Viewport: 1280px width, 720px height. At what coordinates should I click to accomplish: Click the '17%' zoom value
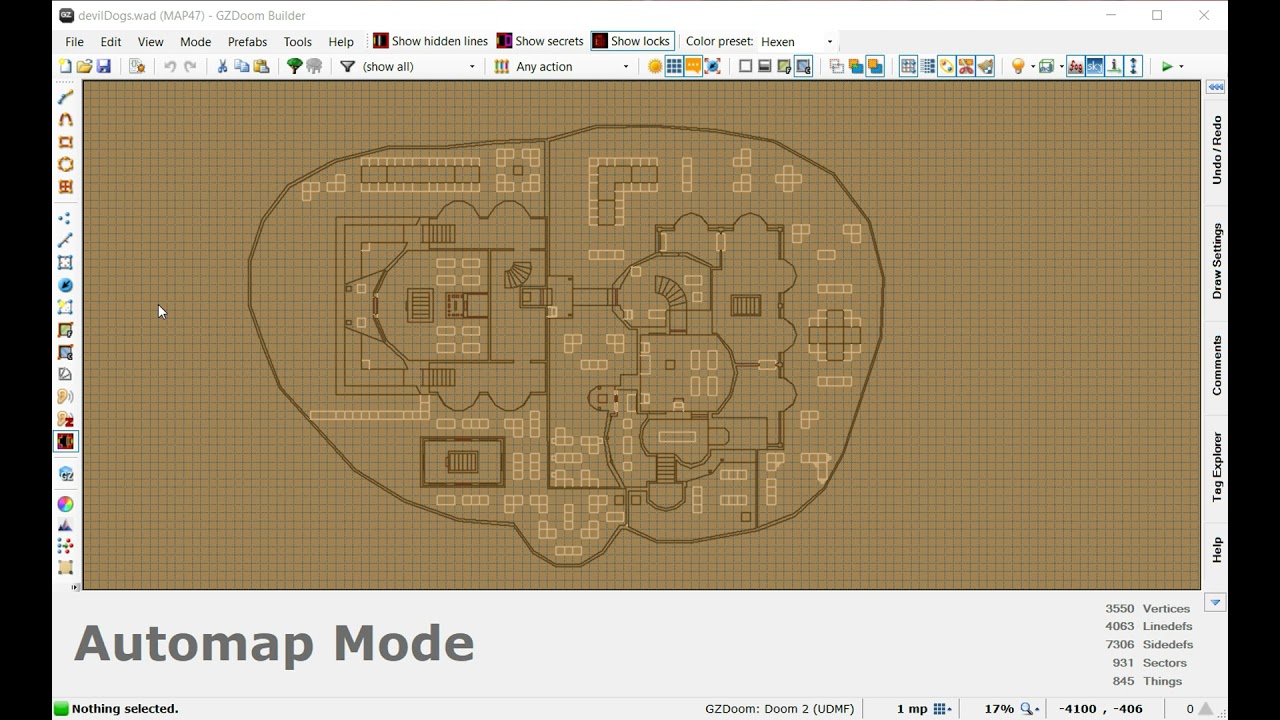[x=999, y=708]
